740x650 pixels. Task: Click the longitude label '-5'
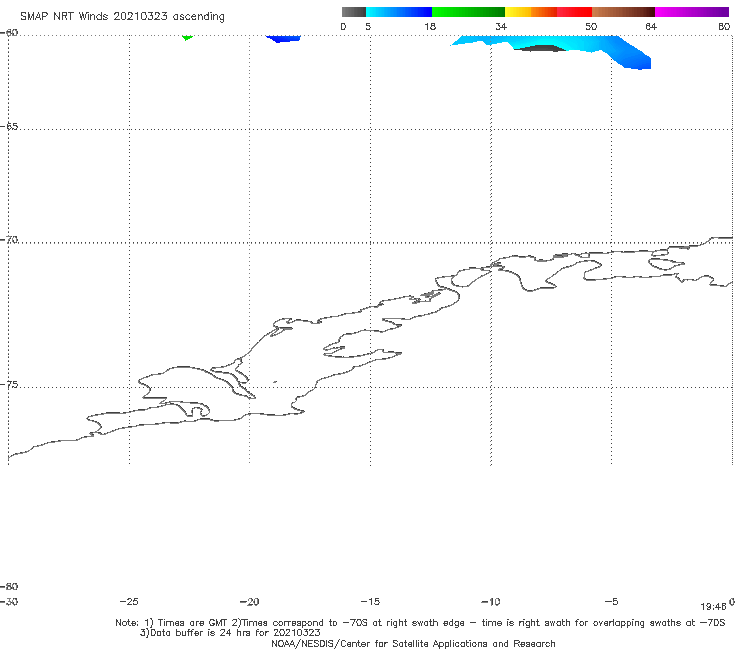pos(611,601)
